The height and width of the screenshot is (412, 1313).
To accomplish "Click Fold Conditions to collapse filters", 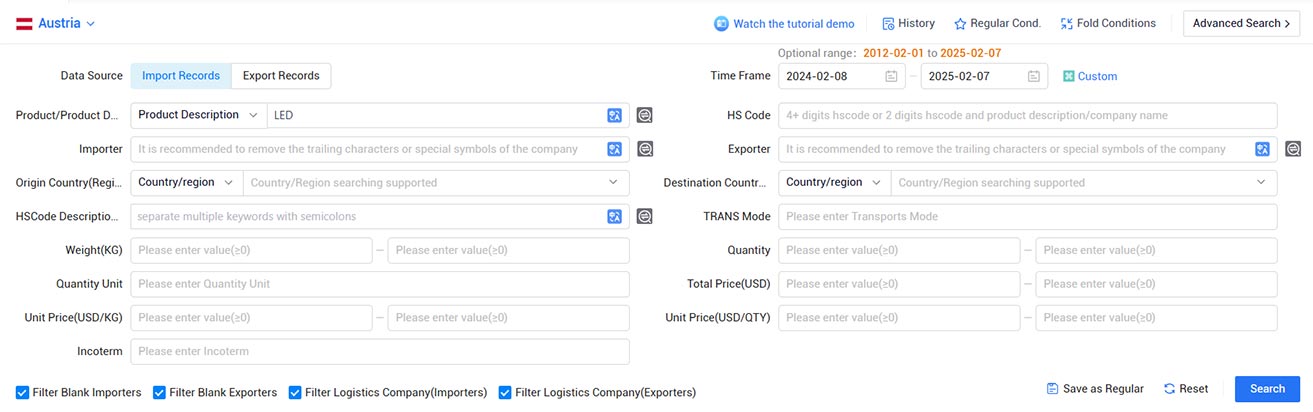I will pos(1108,23).
